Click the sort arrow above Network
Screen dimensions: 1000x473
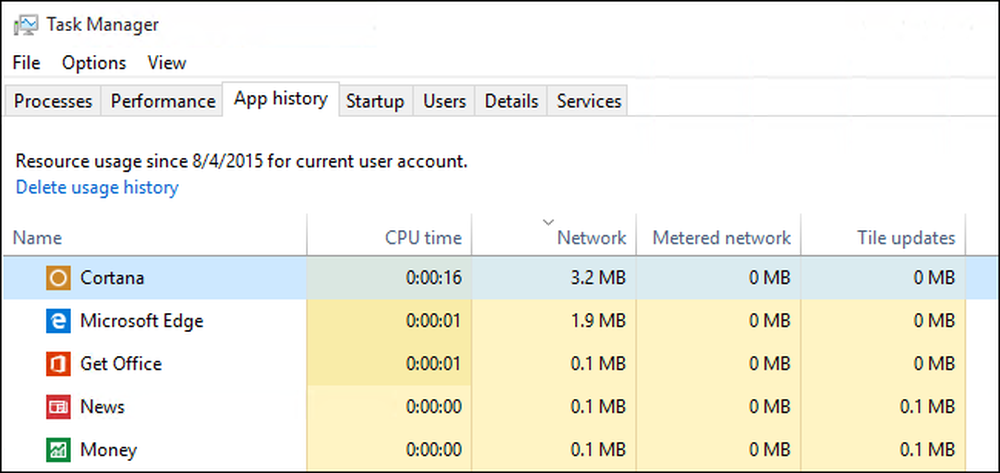547,222
